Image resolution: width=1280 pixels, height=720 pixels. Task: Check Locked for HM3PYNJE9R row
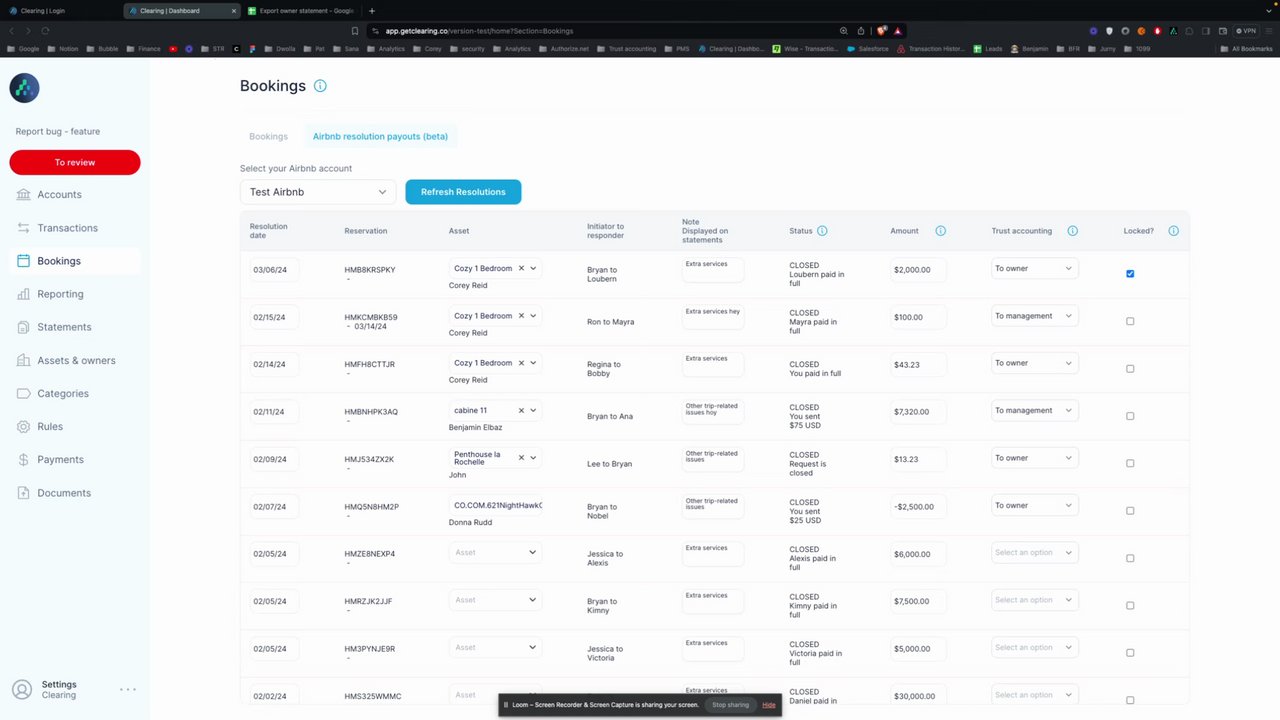click(x=1130, y=652)
